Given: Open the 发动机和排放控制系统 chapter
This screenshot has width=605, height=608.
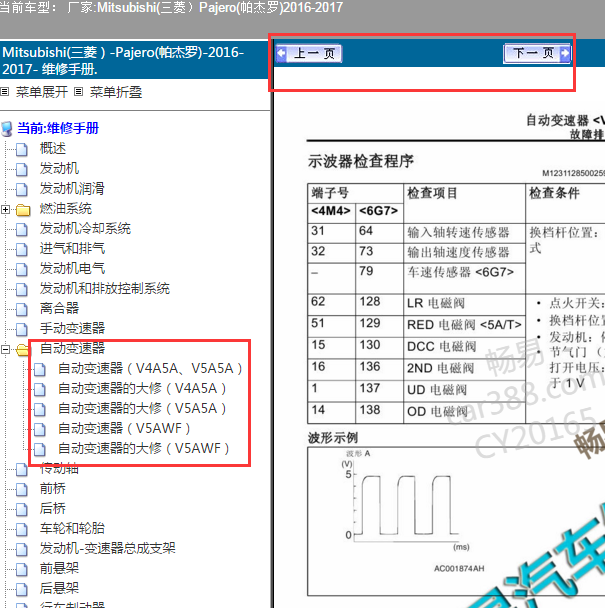Looking at the screenshot, I should (x=105, y=288).
